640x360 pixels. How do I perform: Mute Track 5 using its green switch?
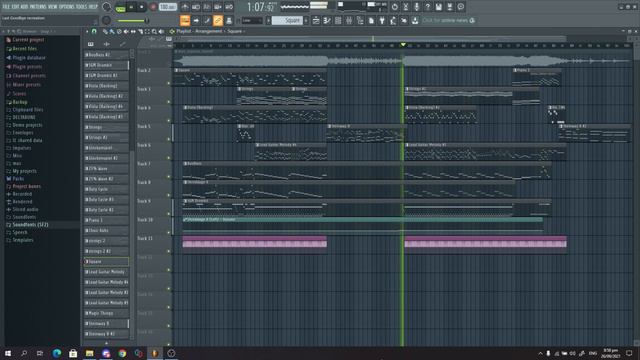pyautogui.click(x=169, y=140)
